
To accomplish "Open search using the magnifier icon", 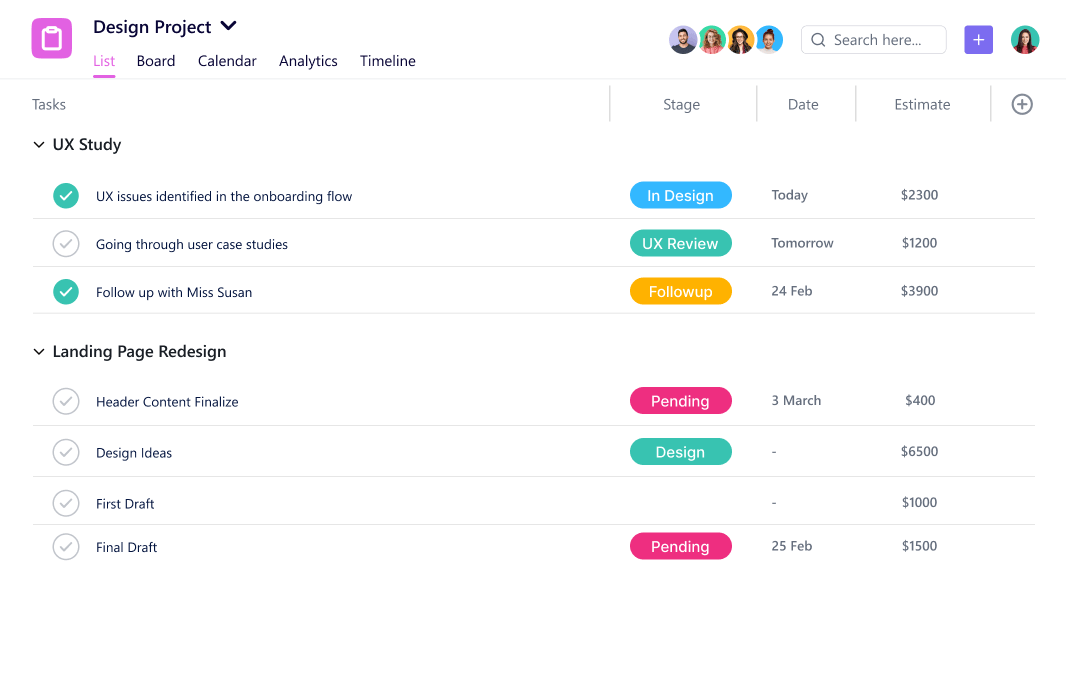I will click(x=818, y=40).
